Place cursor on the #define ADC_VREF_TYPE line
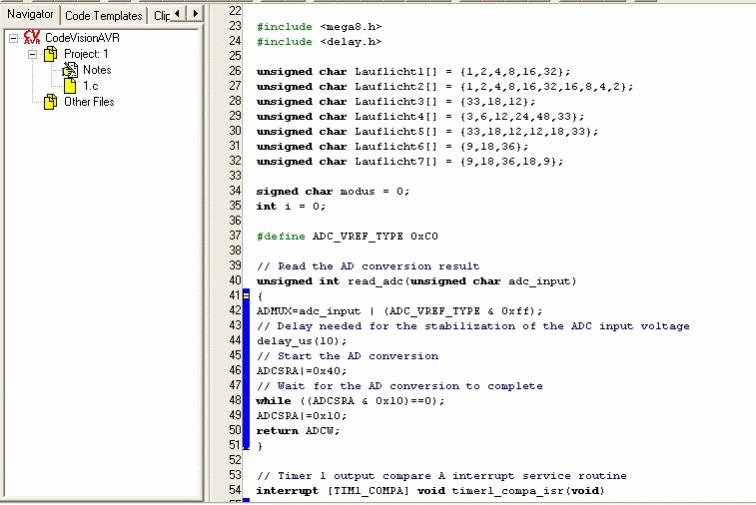This screenshot has width=756, height=505. click(x=347, y=236)
